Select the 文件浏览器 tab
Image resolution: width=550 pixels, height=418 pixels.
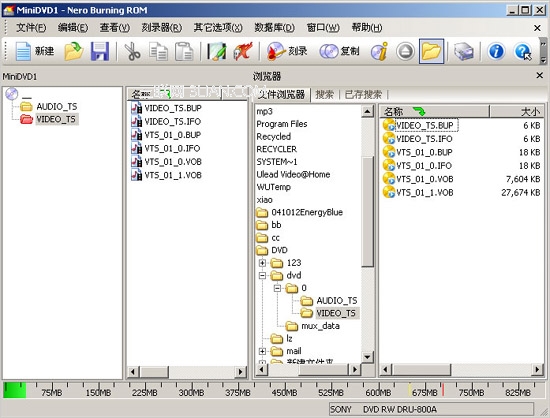pos(282,94)
